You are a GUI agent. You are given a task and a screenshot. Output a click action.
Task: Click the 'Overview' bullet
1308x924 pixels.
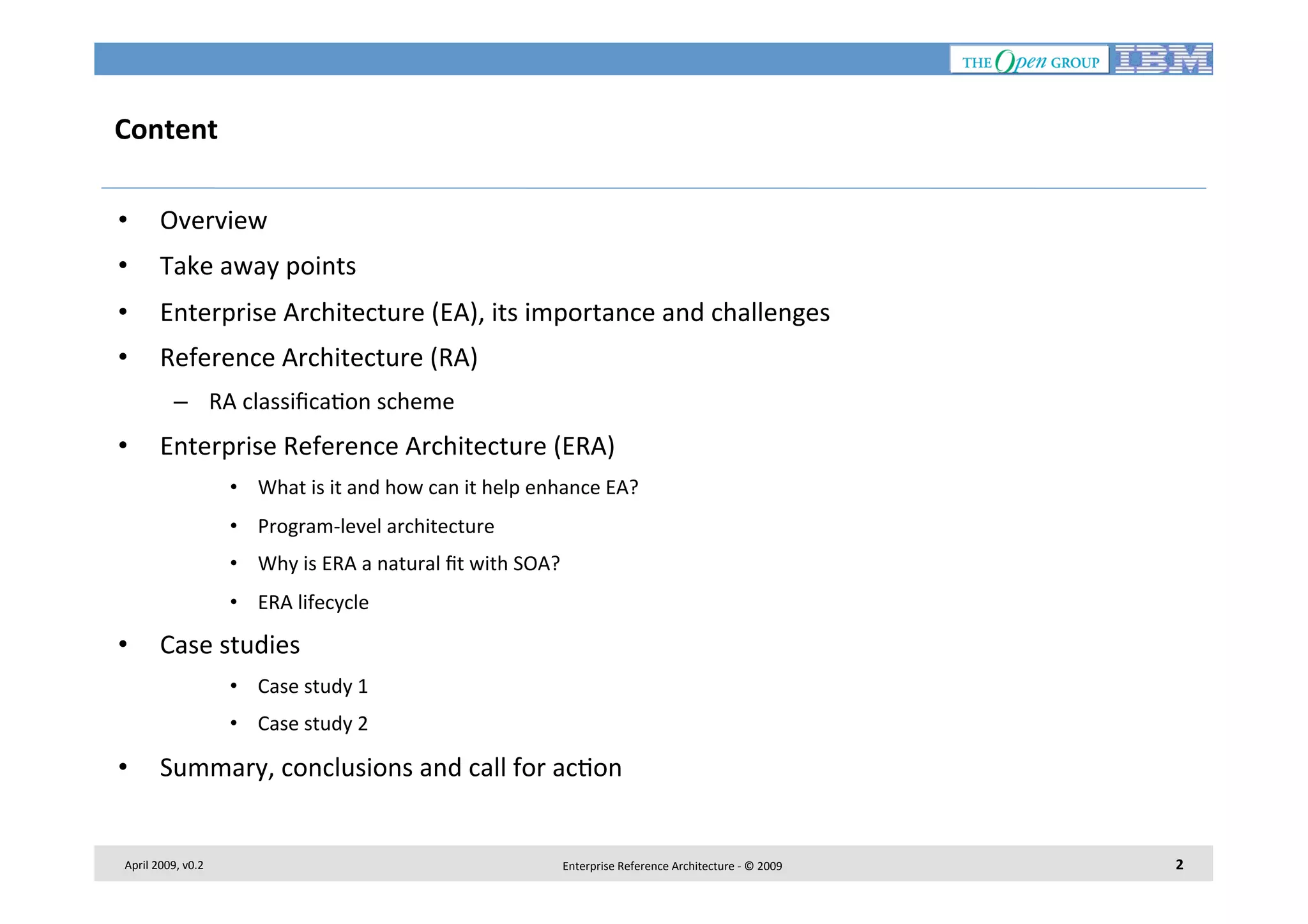(213, 220)
